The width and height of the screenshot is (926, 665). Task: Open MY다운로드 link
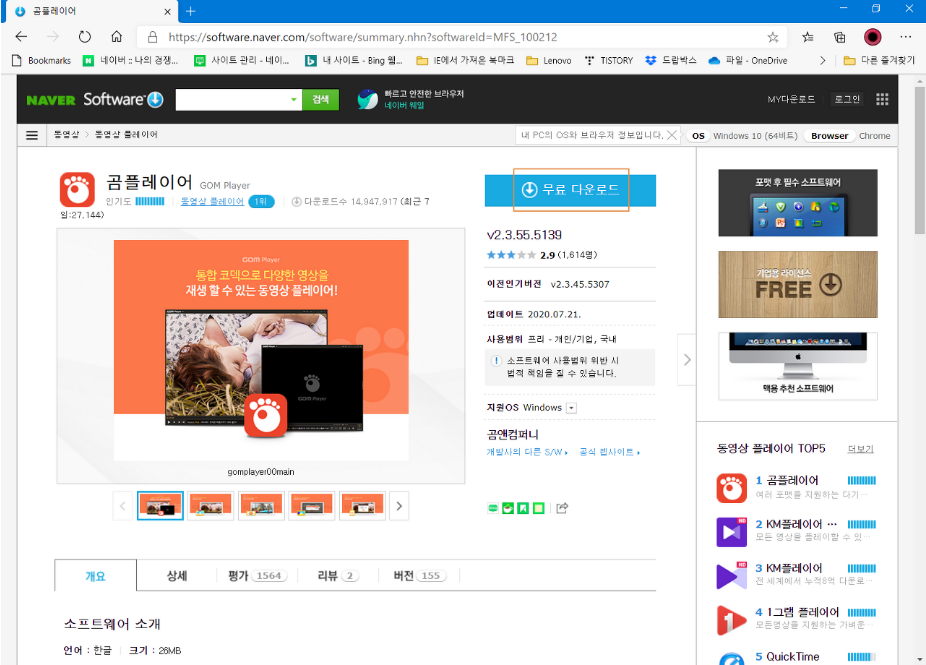coord(791,99)
